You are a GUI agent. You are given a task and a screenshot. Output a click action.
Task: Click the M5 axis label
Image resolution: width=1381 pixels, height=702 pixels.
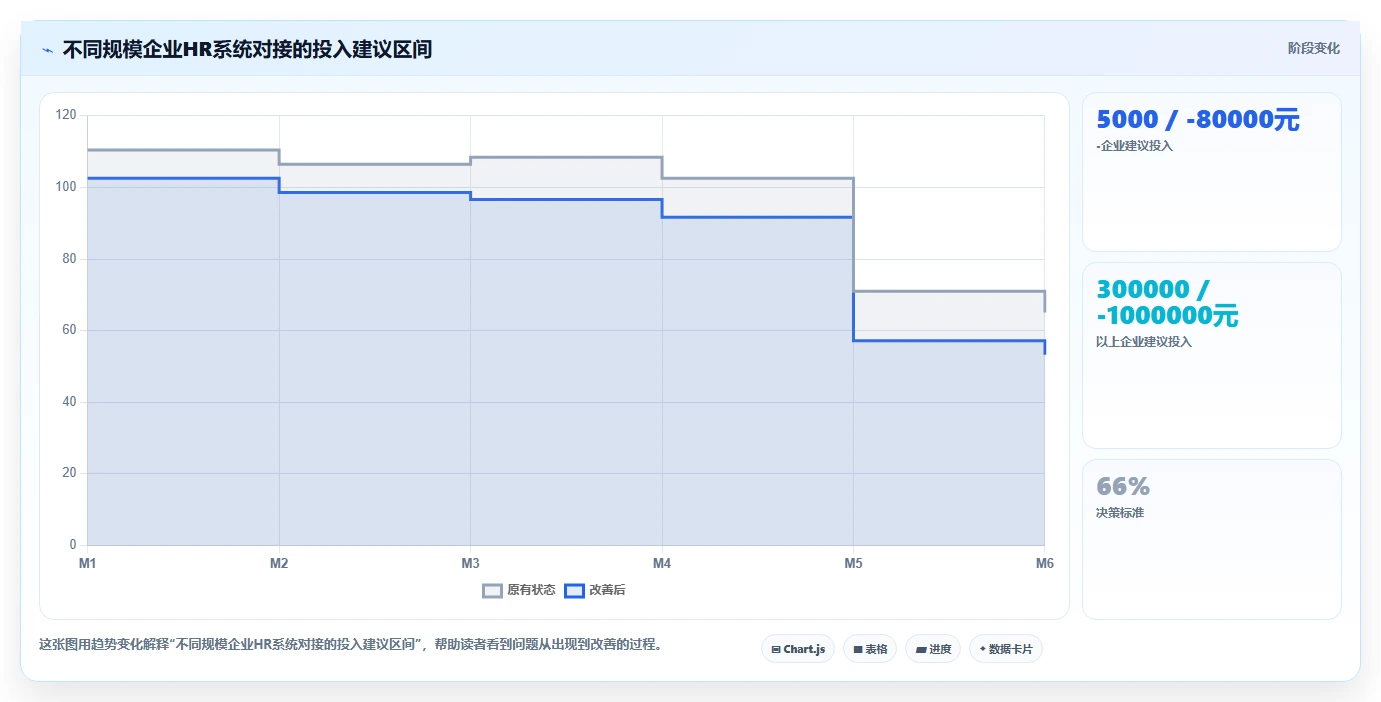click(853, 564)
